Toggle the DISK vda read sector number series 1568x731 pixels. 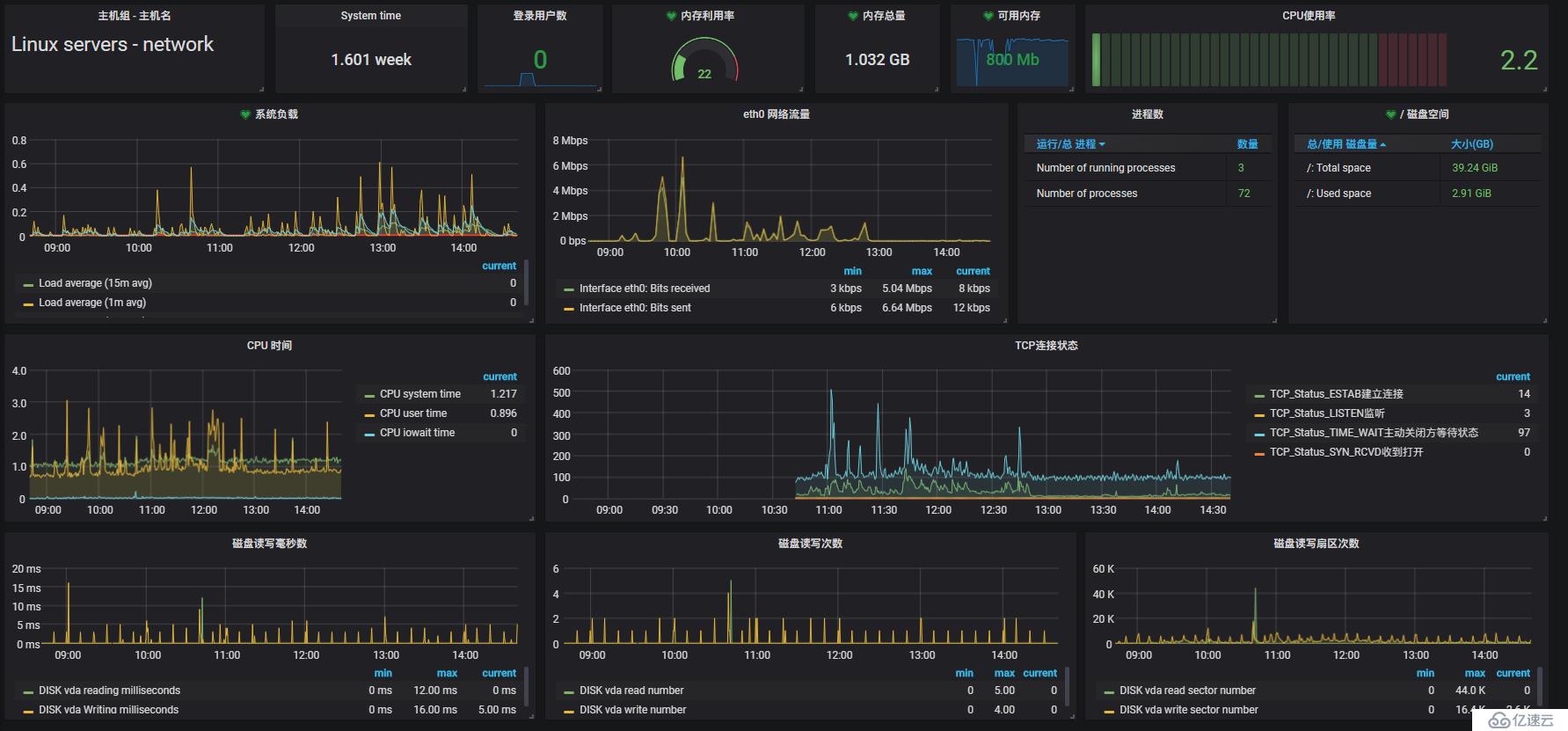tap(1187, 691)
